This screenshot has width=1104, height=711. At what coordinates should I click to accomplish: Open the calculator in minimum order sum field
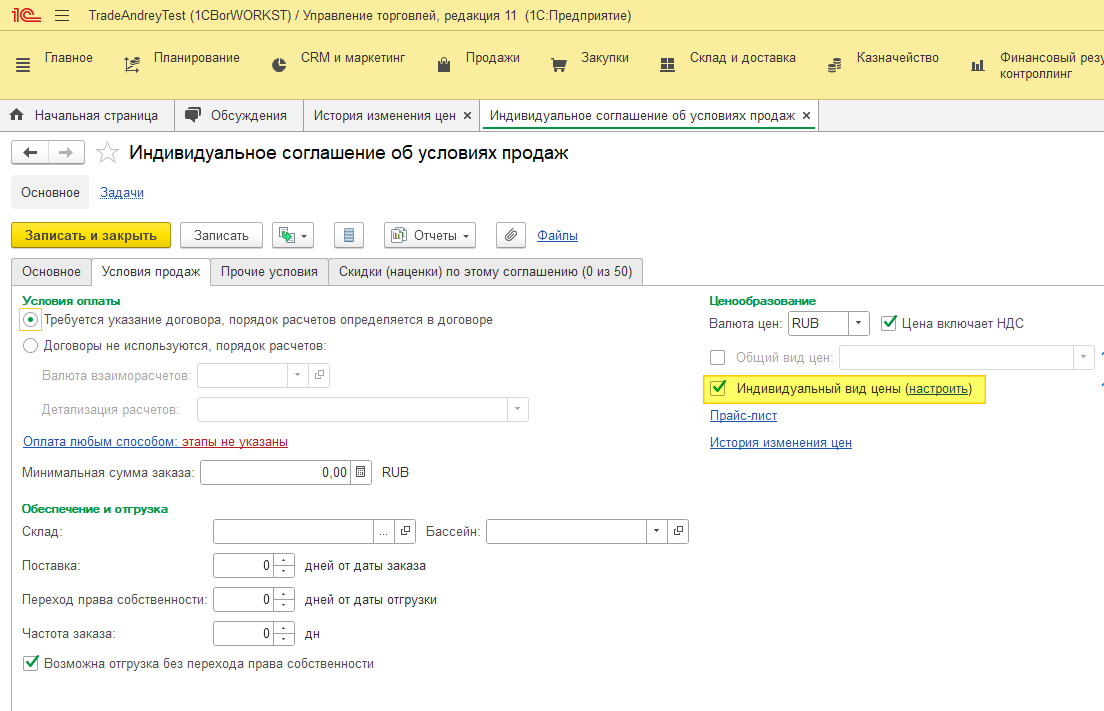(x=362, y=472)
